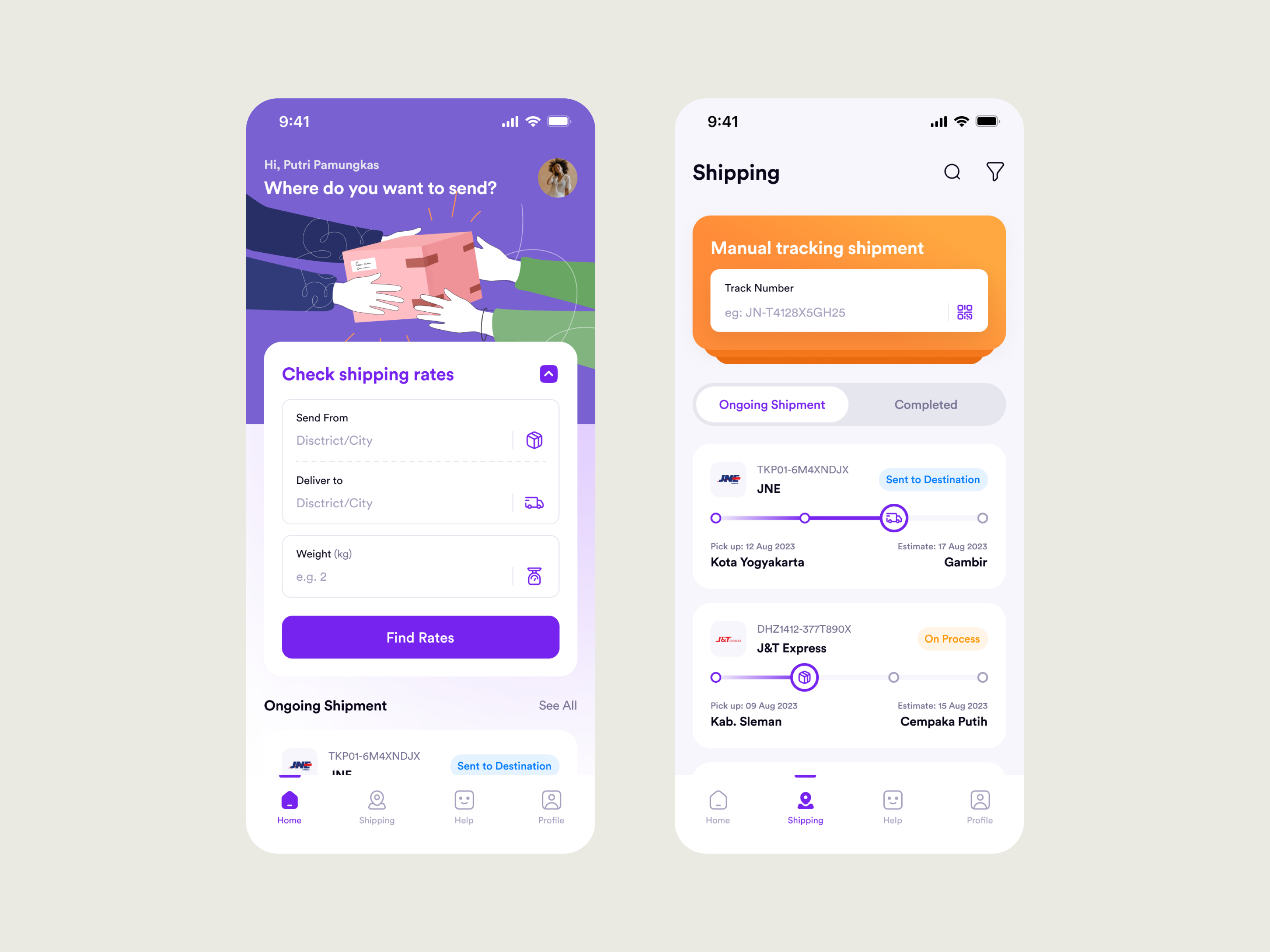Tap Find Rates button
The image size is (1270, 952).
pyautogui.click(x=421, y=637)
